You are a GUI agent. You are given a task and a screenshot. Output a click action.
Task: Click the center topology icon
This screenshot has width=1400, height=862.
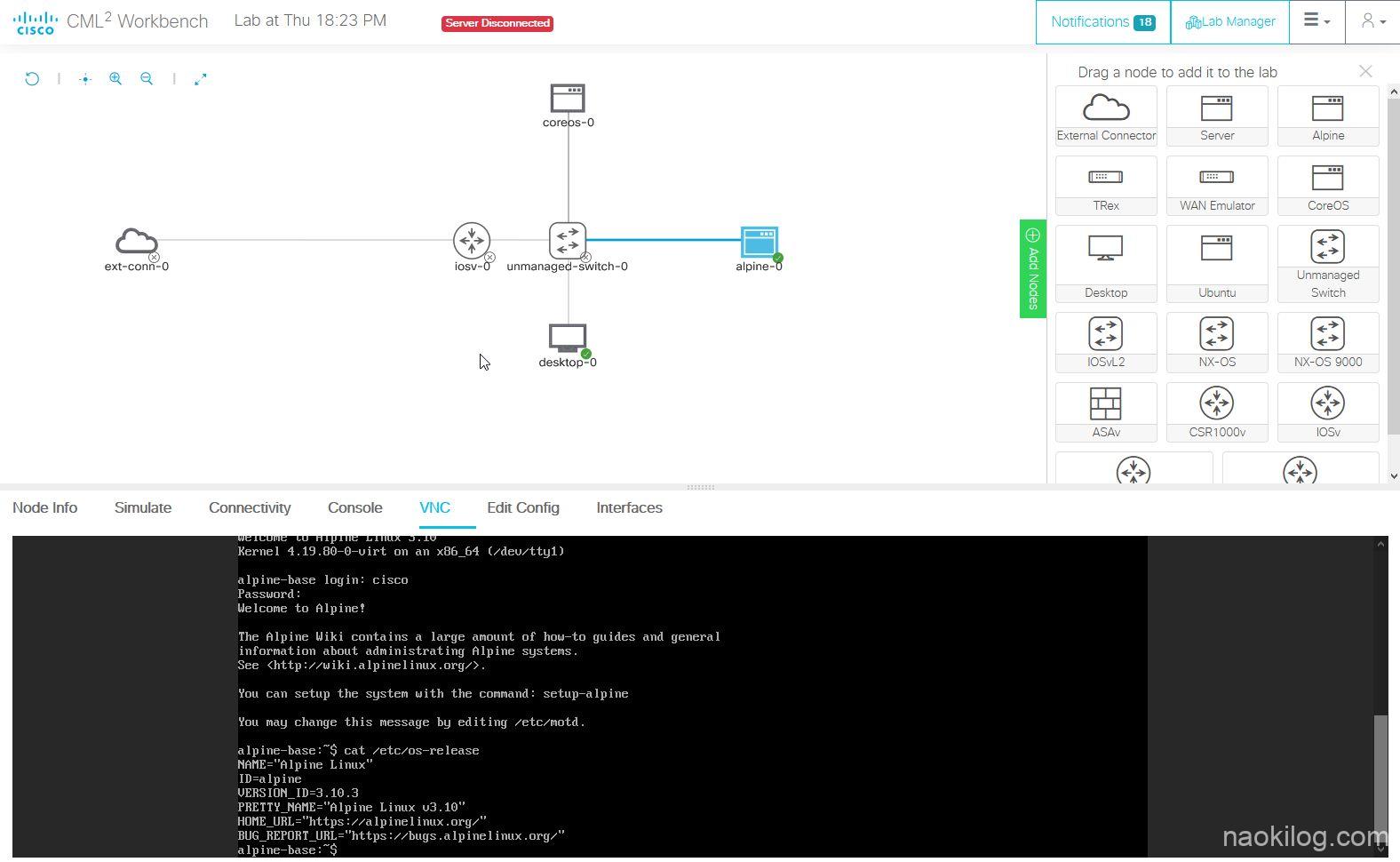(85, 79)
